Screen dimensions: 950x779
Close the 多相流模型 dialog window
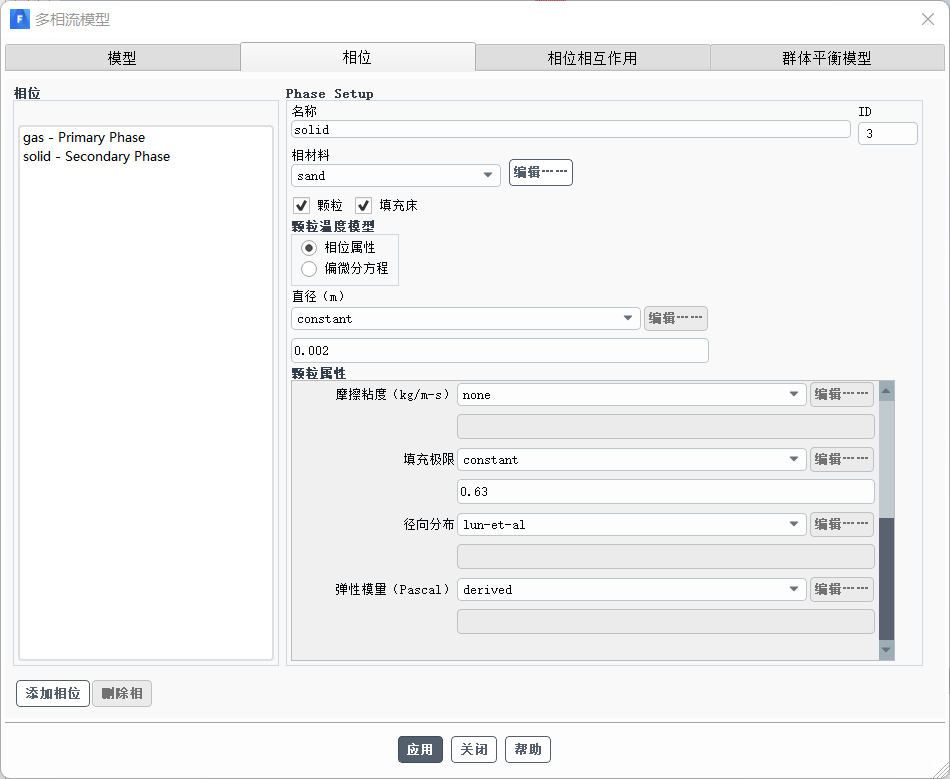tap(927, 19)
